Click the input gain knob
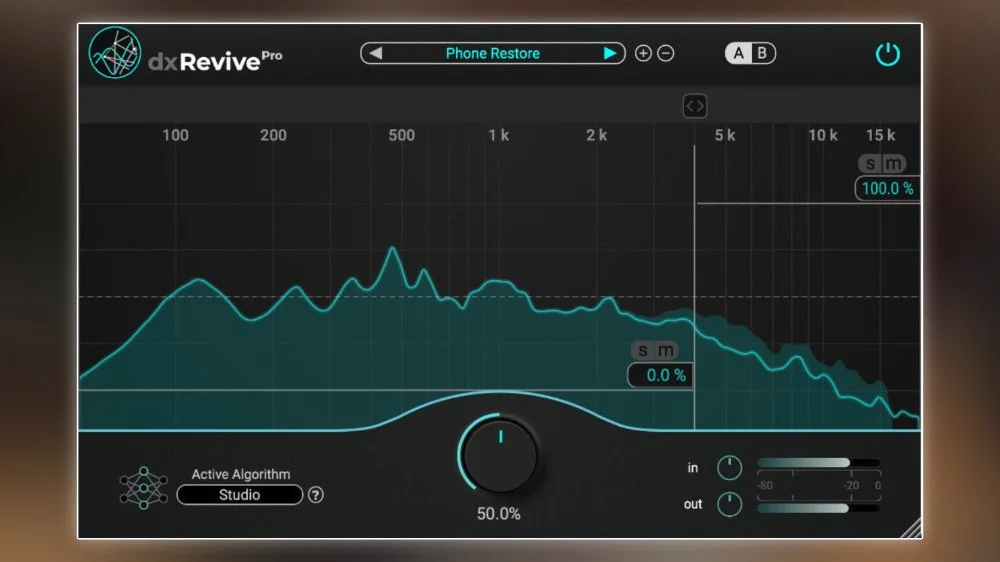Viewport: 1000px width, 562px height. pos(730,468)
